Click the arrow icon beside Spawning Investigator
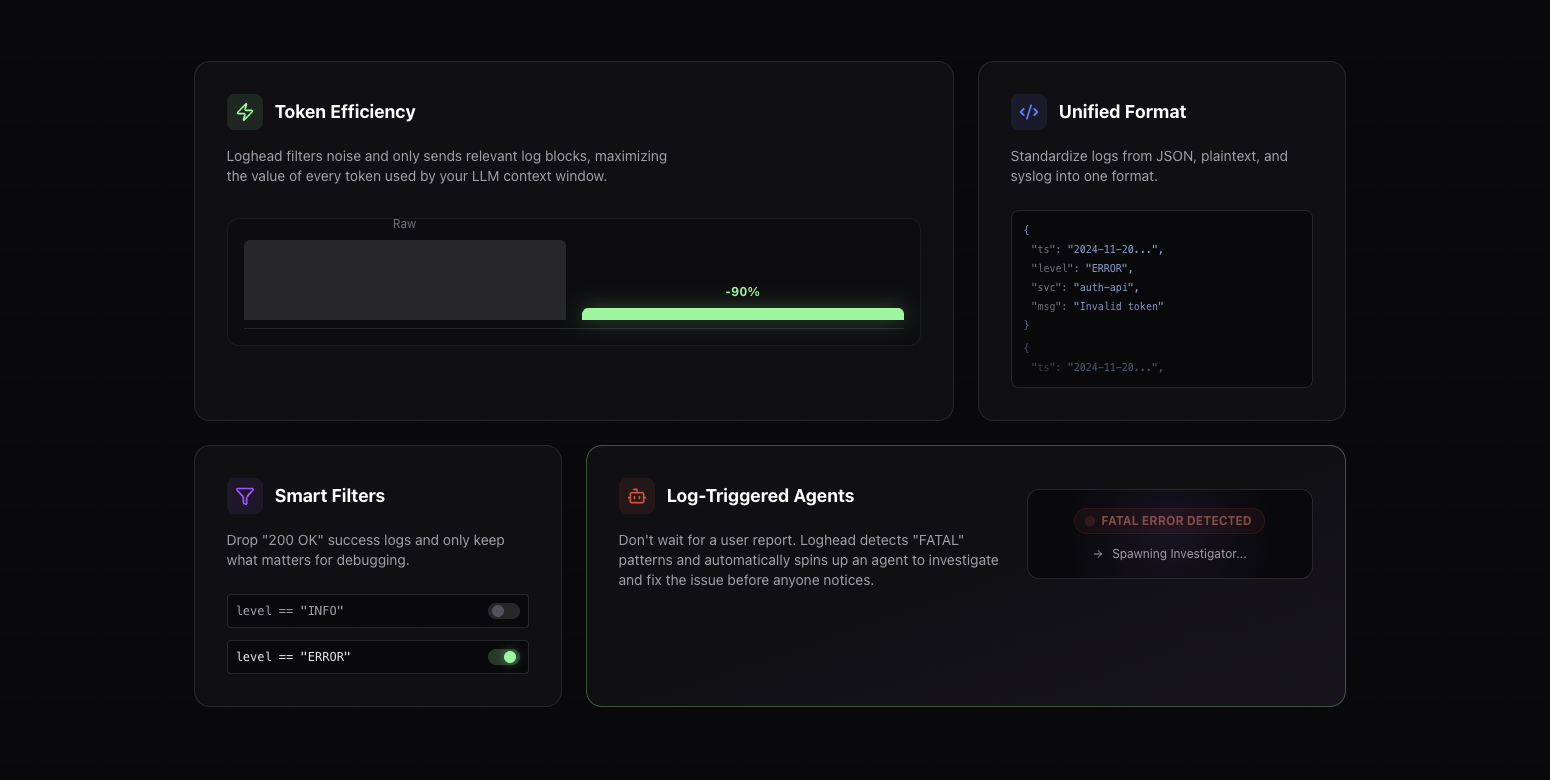Viewport: 1550px width, 780px height. (1097, 553)
